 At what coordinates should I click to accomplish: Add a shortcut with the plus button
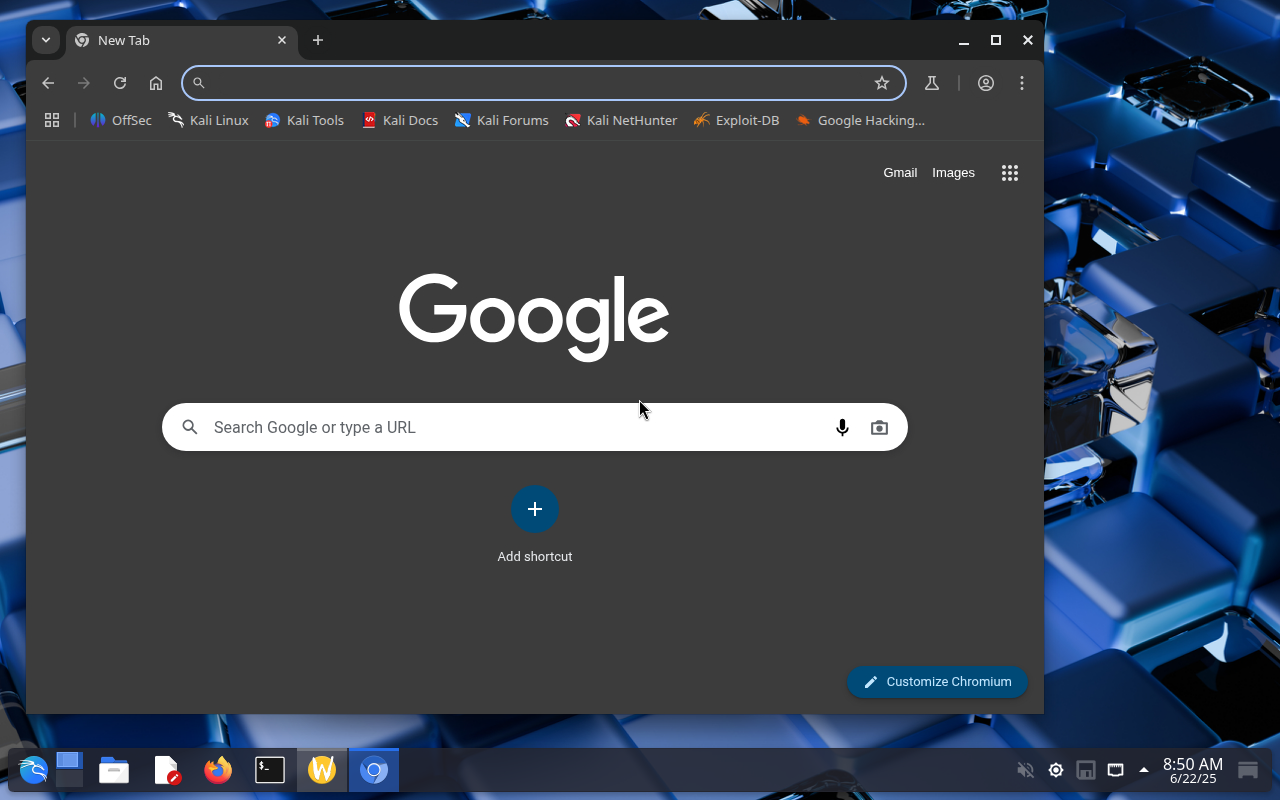[x=535, y=509]
